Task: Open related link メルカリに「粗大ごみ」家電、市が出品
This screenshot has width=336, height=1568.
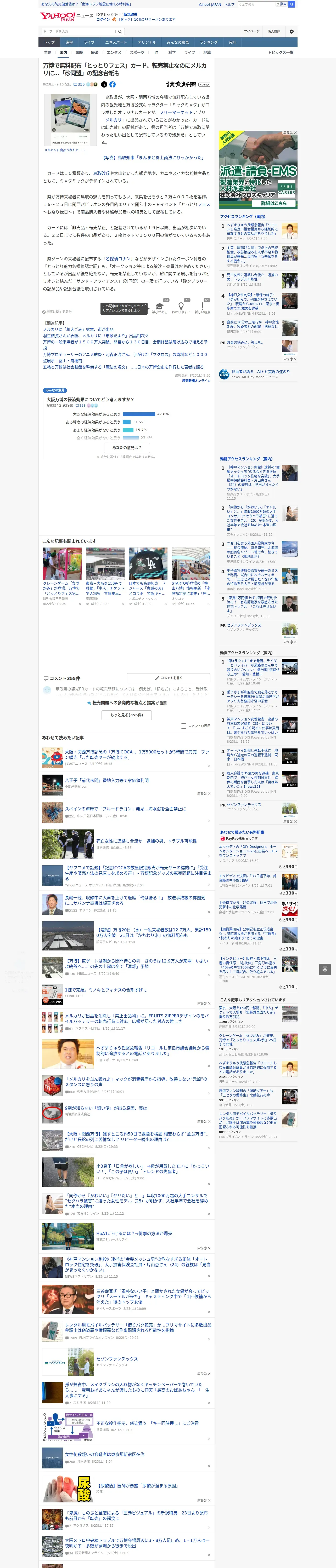Action: (78, 329)
